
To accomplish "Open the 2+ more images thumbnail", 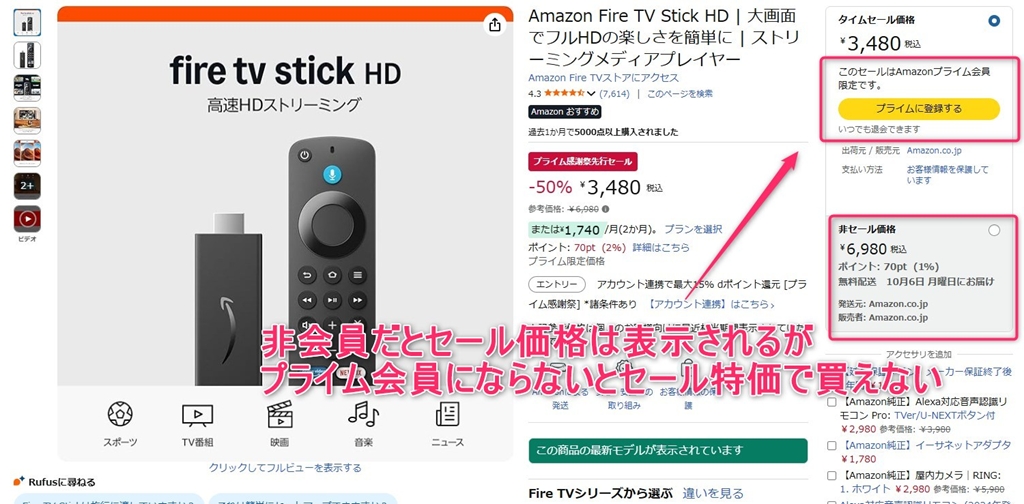I will (x=27, y=186).
